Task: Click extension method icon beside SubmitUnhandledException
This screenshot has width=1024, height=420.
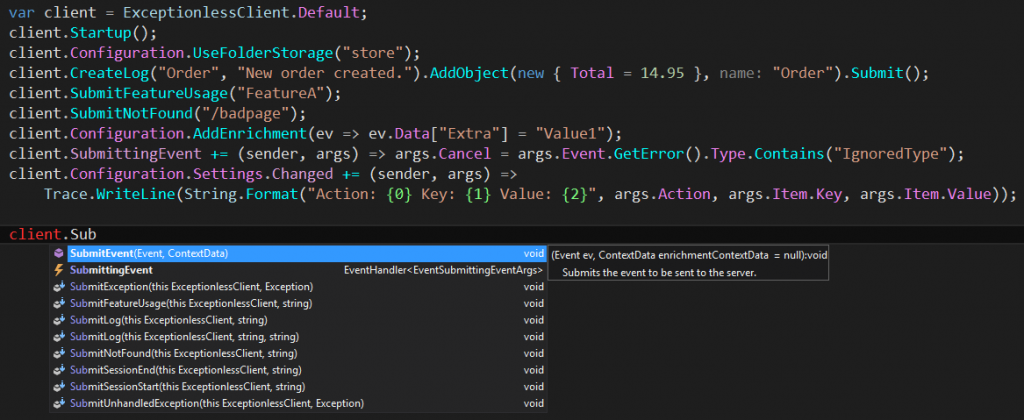Action: point(59,404)
